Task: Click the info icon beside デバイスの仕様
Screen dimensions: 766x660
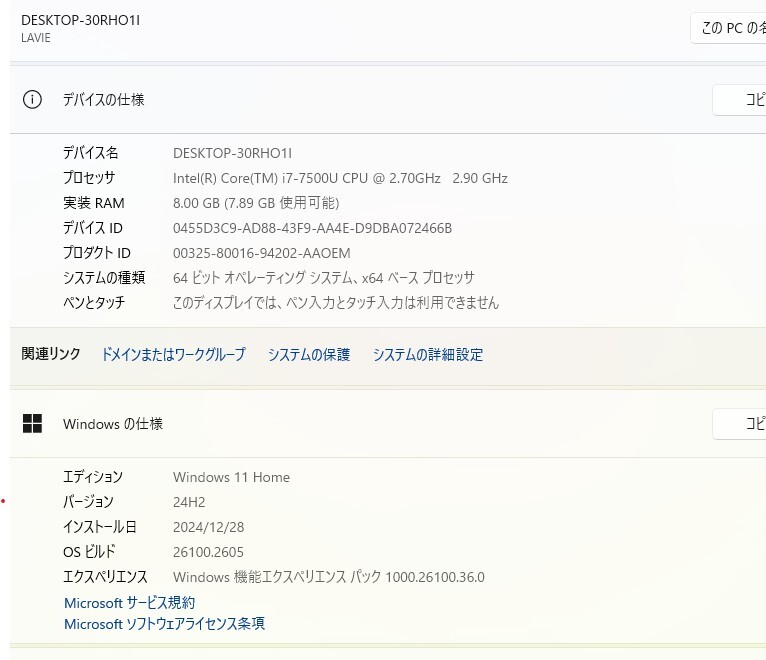Action: coord(32,100)
